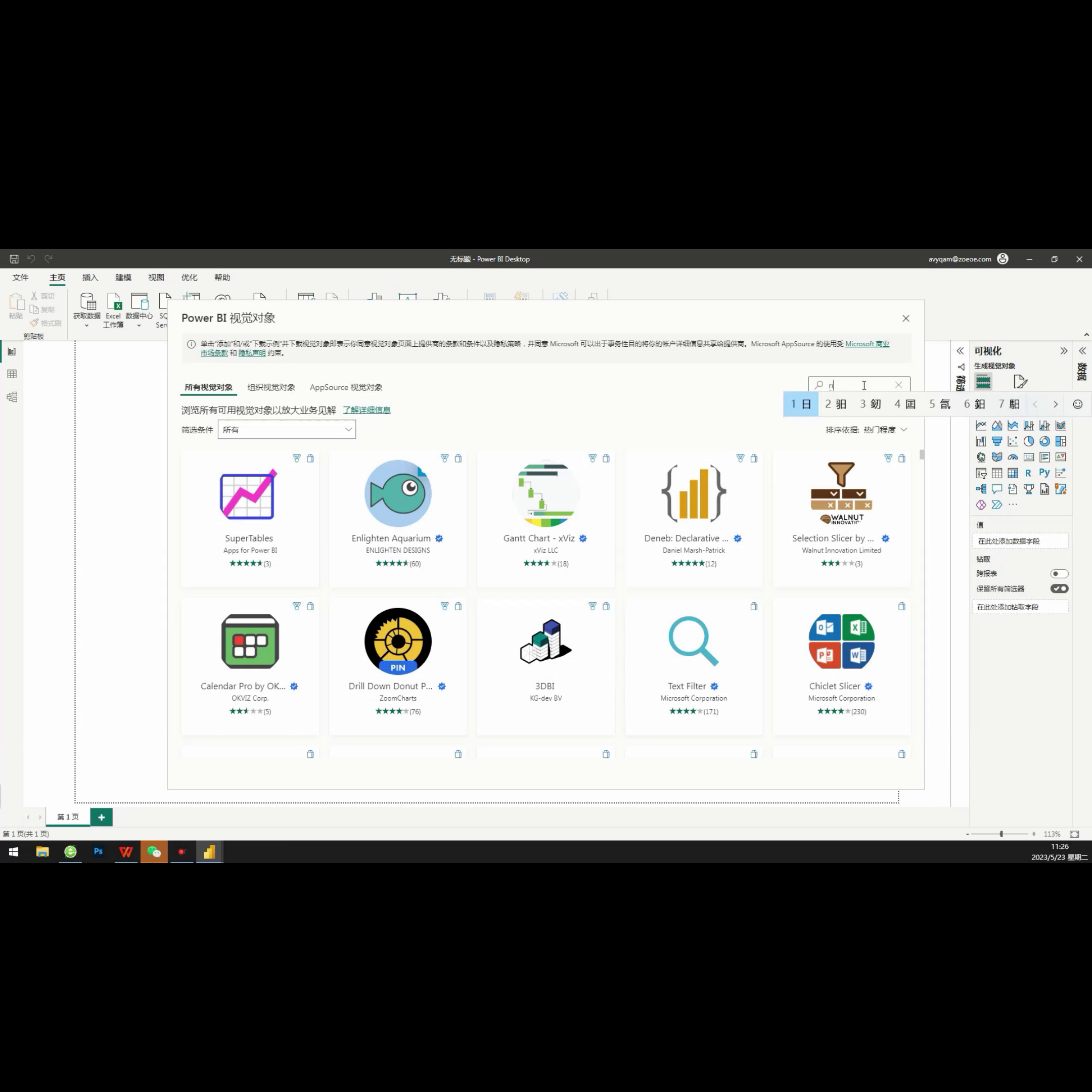Open the IME emoji smiley button
This screenshot has width=1092, height=1092.
coord(1078,404)
